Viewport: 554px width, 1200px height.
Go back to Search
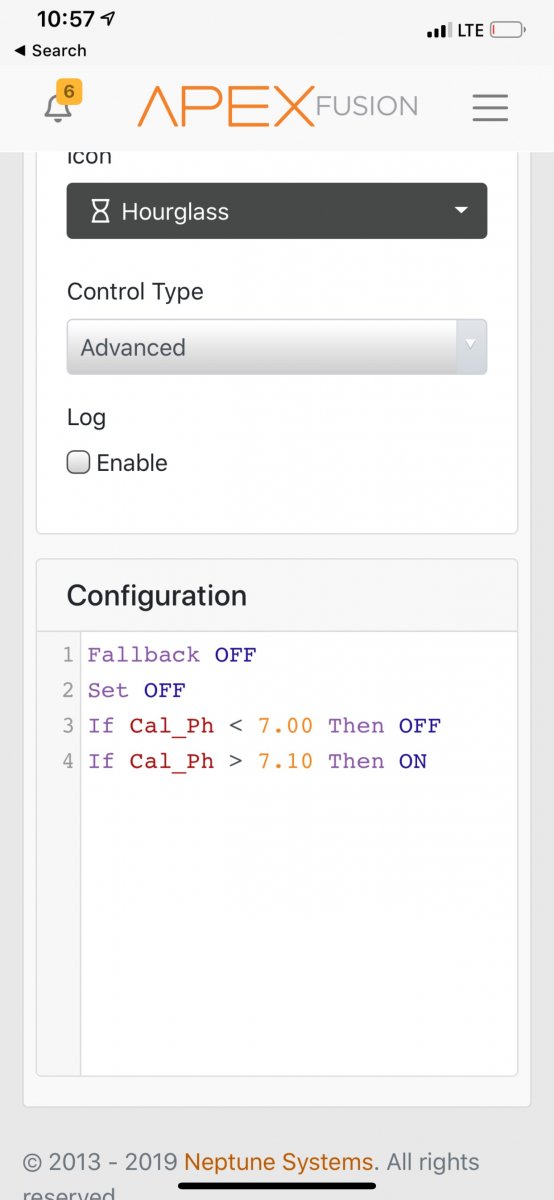[x=50, y=50]
